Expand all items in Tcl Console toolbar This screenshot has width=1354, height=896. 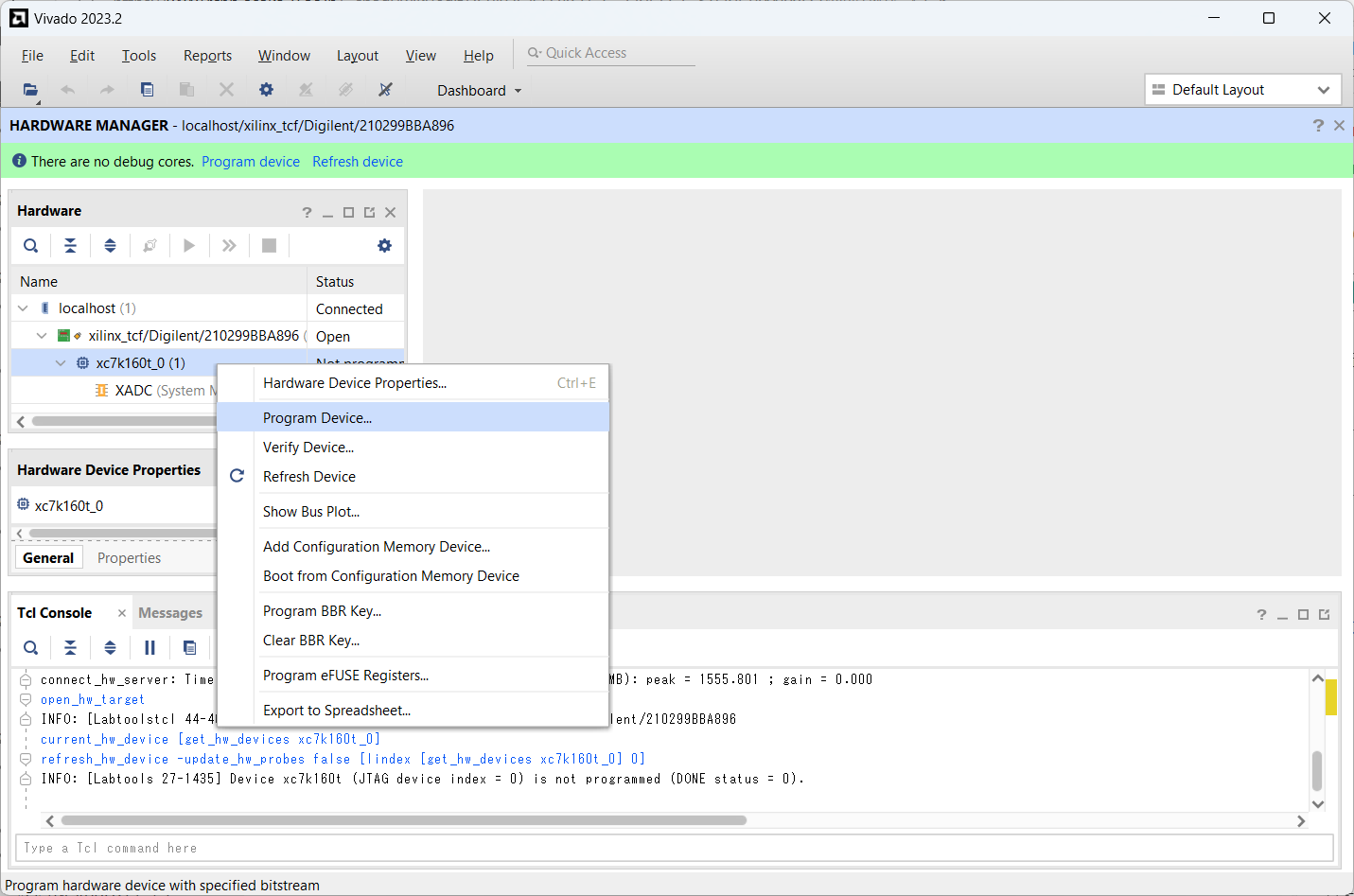tap(110, 648)
